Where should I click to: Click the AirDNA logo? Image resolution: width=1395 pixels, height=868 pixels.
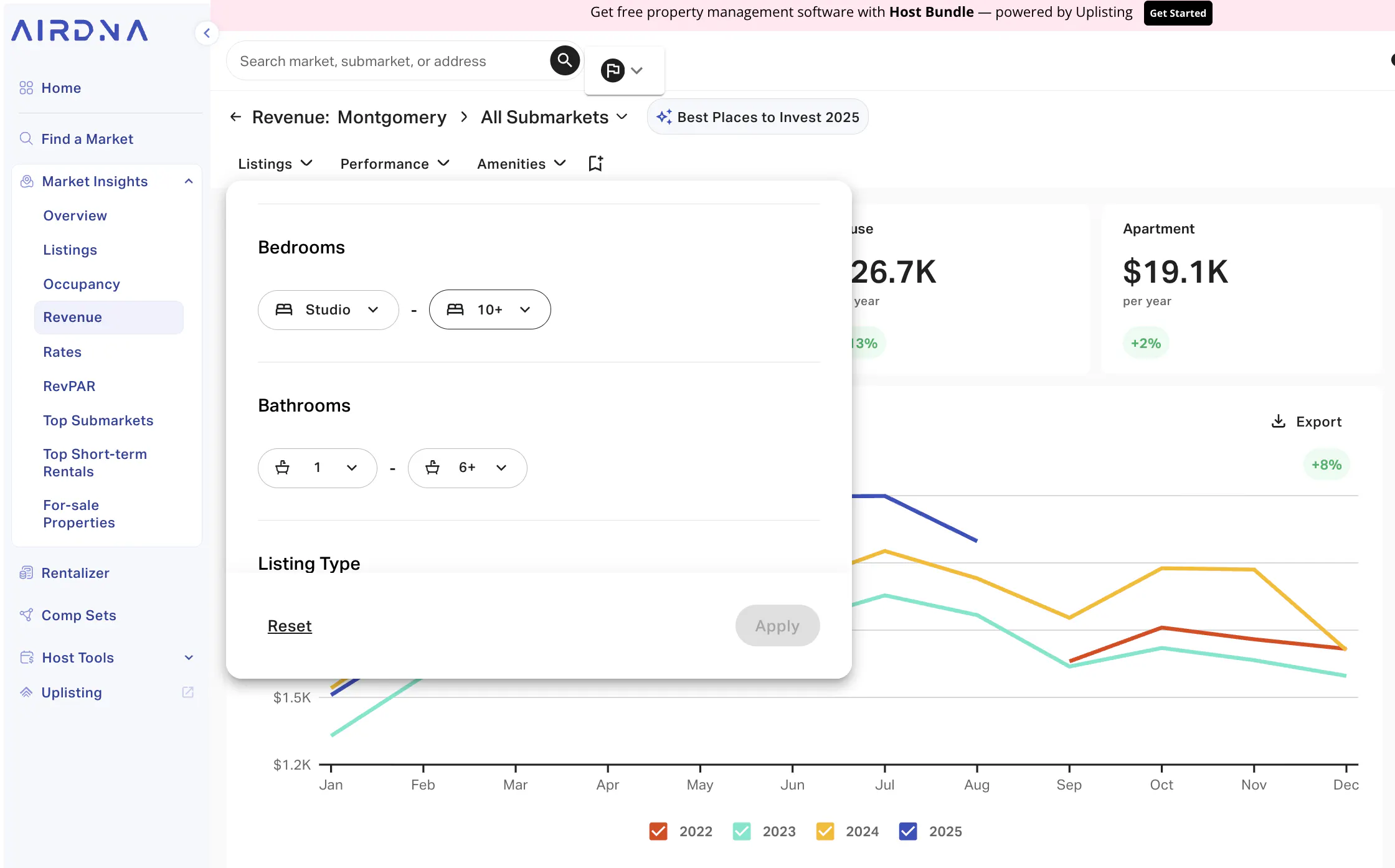pyautogui.click(x=80, y=31)
